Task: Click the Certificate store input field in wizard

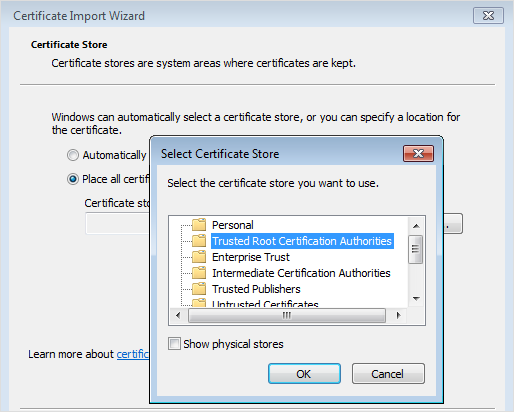Action: [118, 224]
